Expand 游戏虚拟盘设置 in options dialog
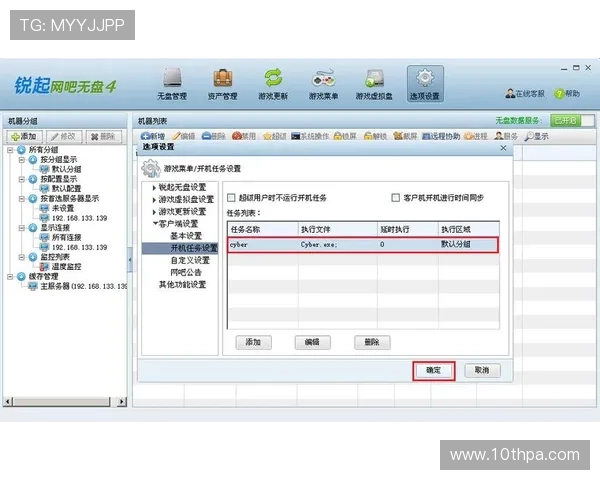The image size is (600, 480). (154, 200)
